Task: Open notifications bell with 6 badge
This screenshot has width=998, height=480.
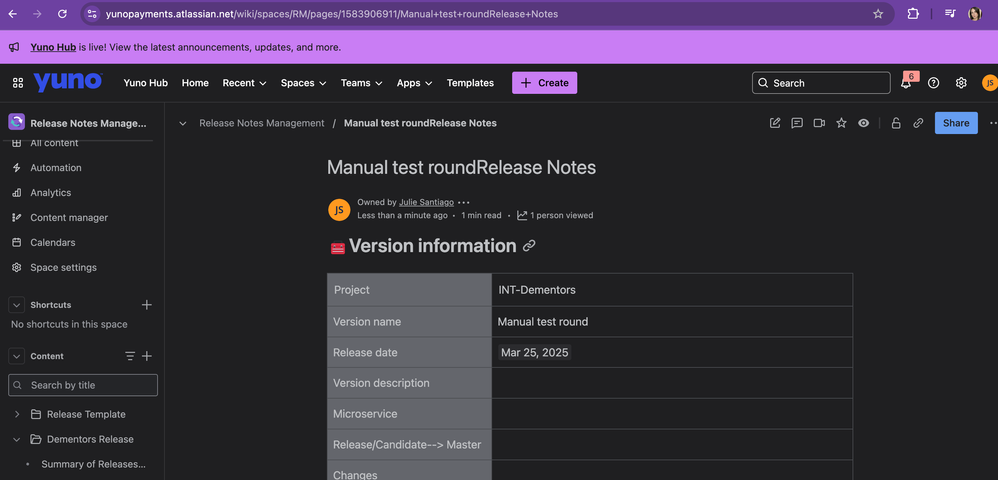Action: click(x=906, y=83)
